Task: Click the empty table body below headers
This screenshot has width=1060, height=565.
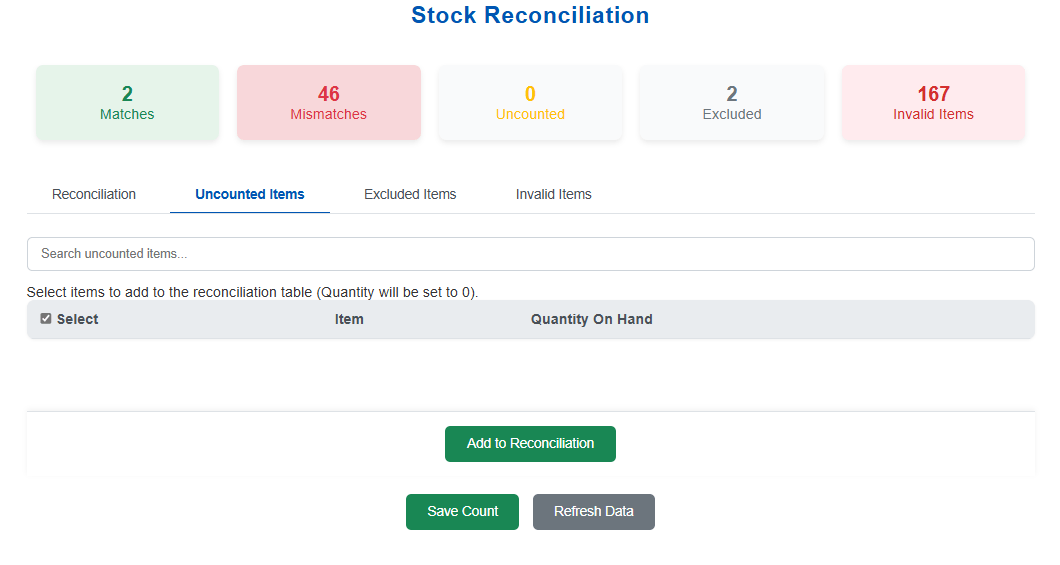Action: coord(530,372)
